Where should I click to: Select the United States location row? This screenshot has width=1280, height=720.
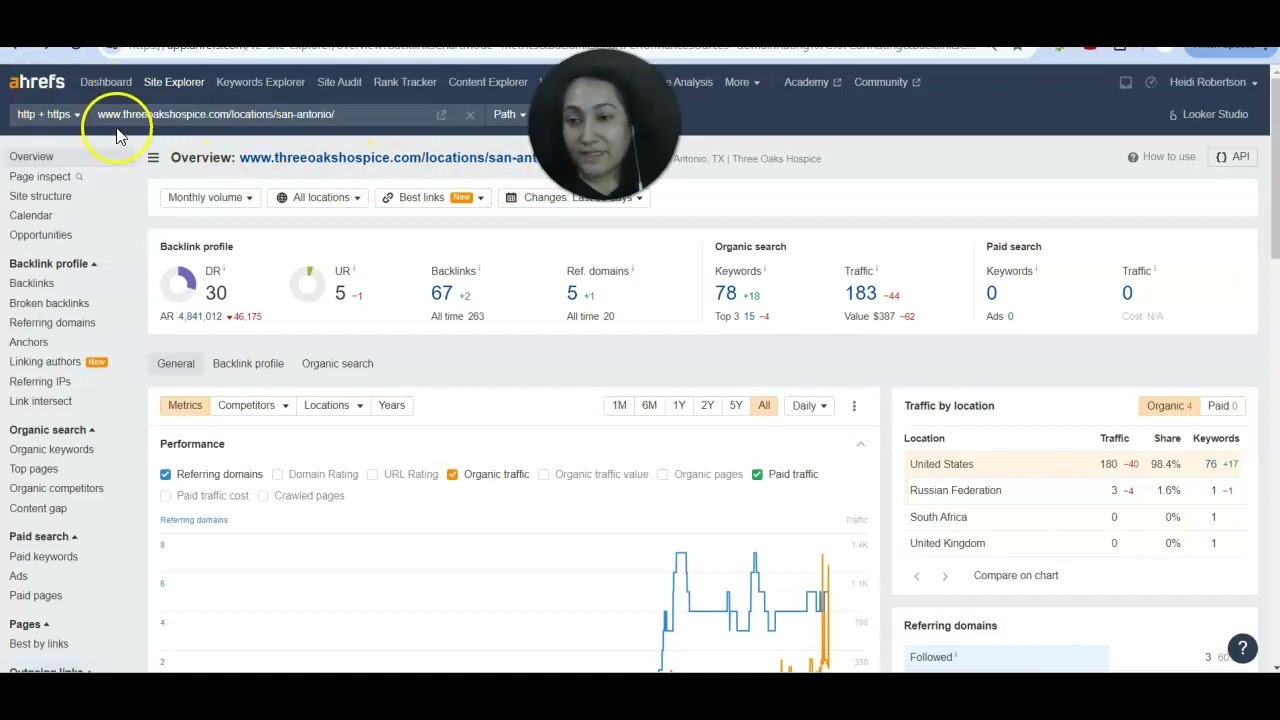[1074, 464]
